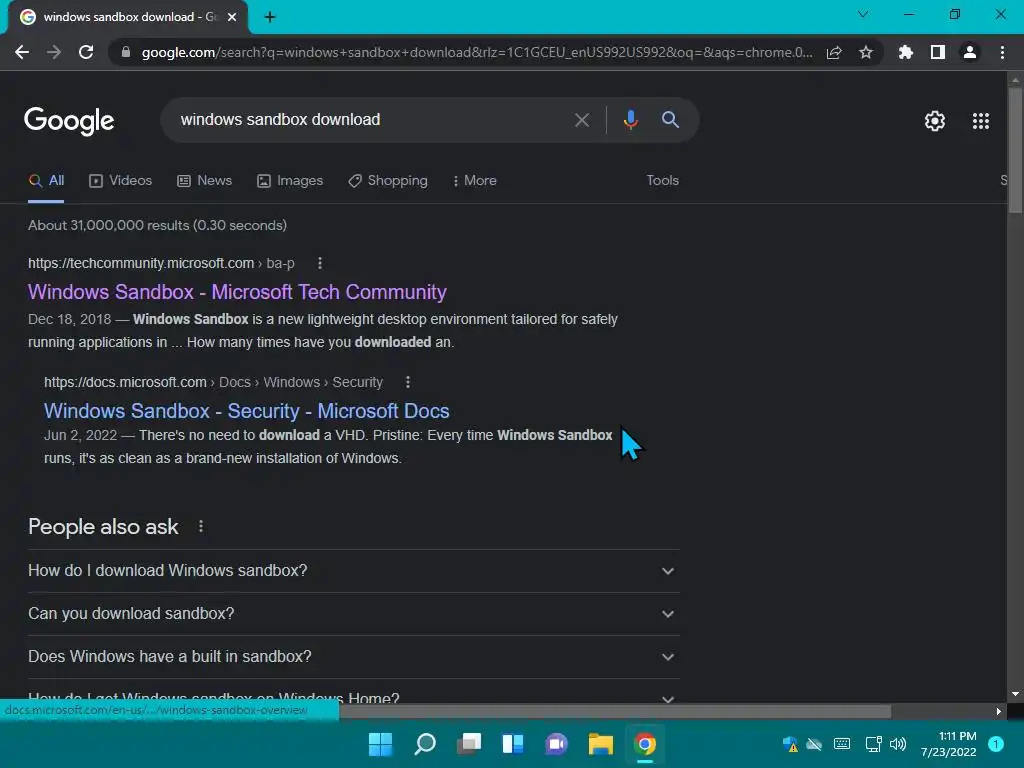
Task: Open the volume icon in the system tray
Action: tap(898, 744)
